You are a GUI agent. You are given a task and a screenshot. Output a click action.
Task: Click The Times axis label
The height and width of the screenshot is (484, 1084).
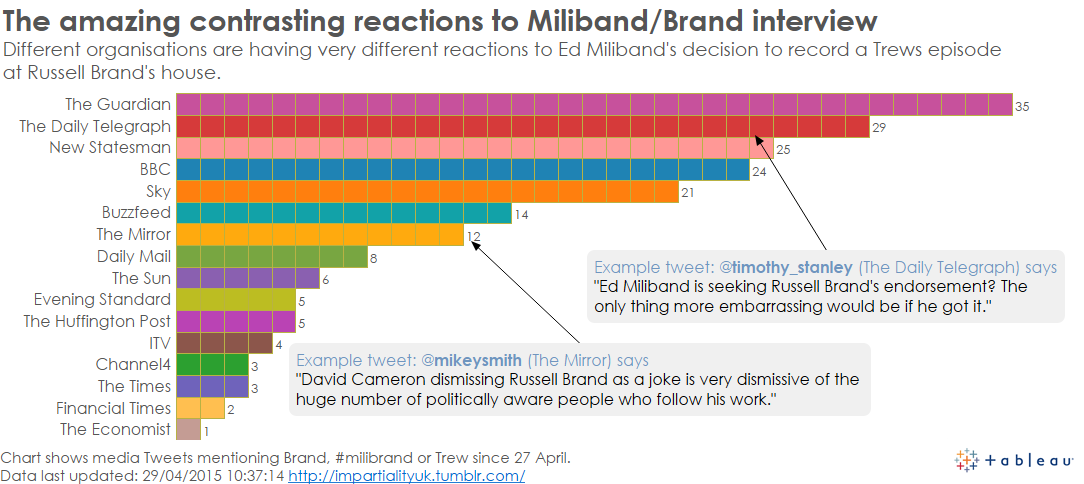click(134, 386)
